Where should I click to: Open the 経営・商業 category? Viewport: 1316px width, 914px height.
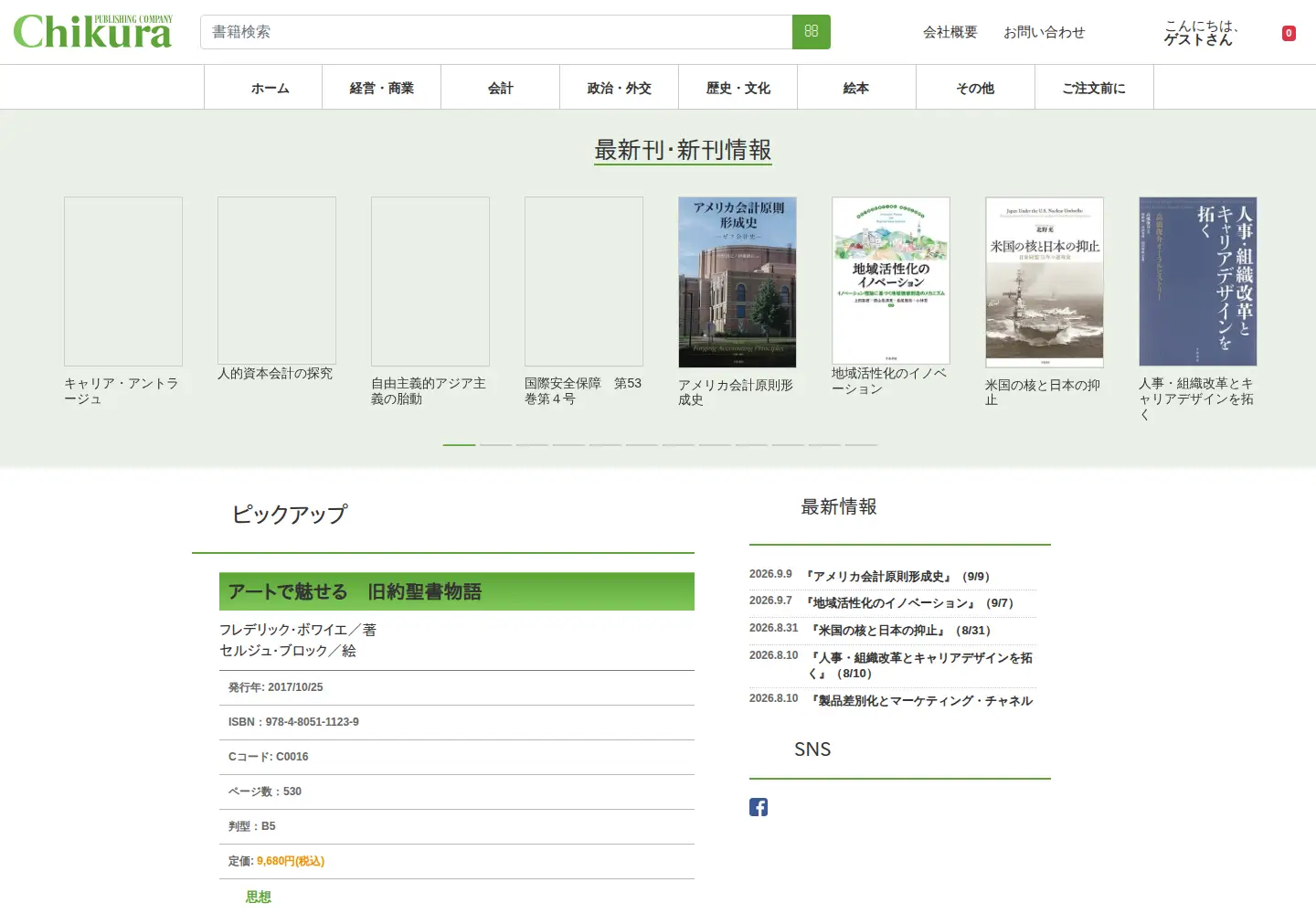382,88
